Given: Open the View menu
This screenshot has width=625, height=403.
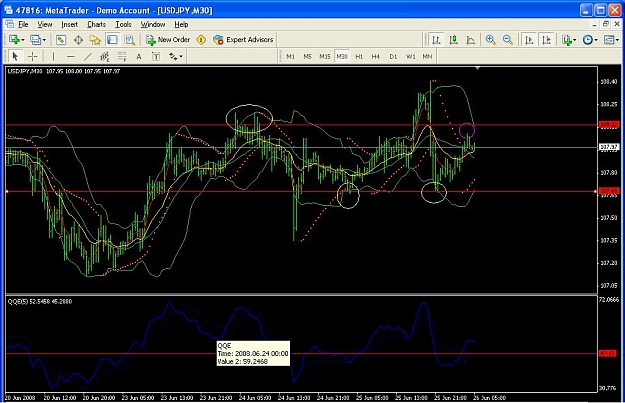Looking at the screenshot, I should pyautogui.click(x=45, y=25).
